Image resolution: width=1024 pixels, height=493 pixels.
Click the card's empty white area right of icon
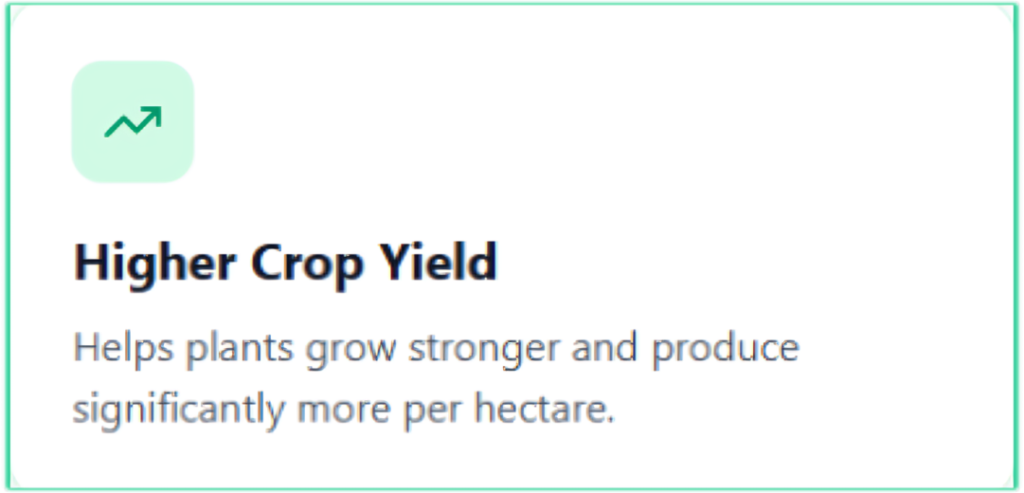pyautogui.click(x=600, y=122)
